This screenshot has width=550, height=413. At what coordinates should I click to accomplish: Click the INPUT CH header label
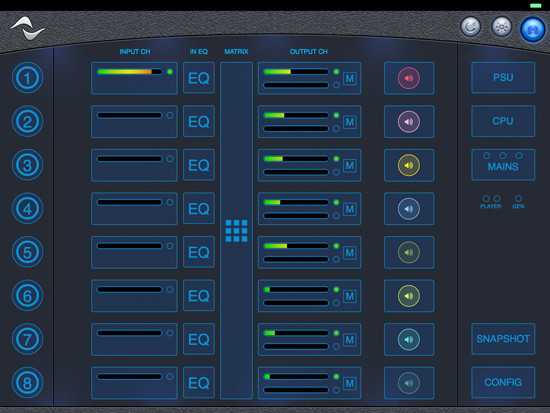click(135, 52)
